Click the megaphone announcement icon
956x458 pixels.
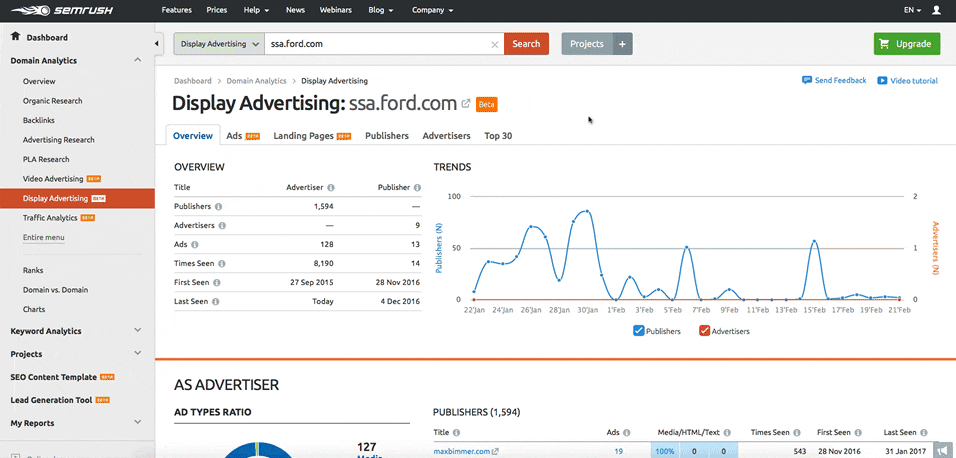[x=943, y=451]
